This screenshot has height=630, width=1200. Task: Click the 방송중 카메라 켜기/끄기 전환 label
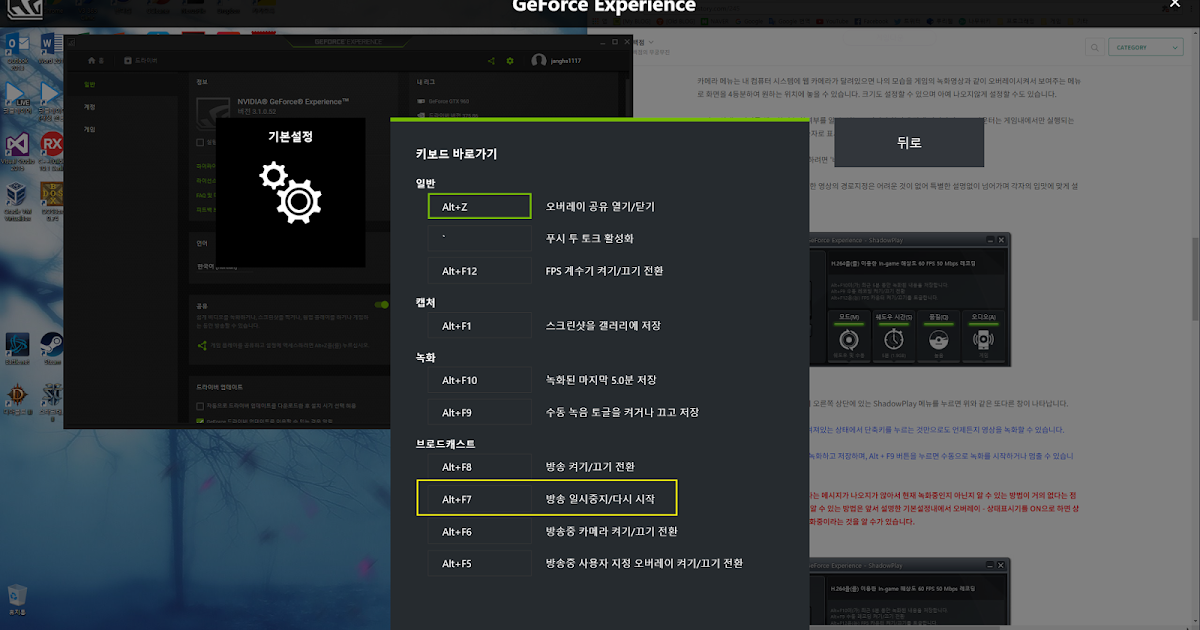[x=611, y=531]
